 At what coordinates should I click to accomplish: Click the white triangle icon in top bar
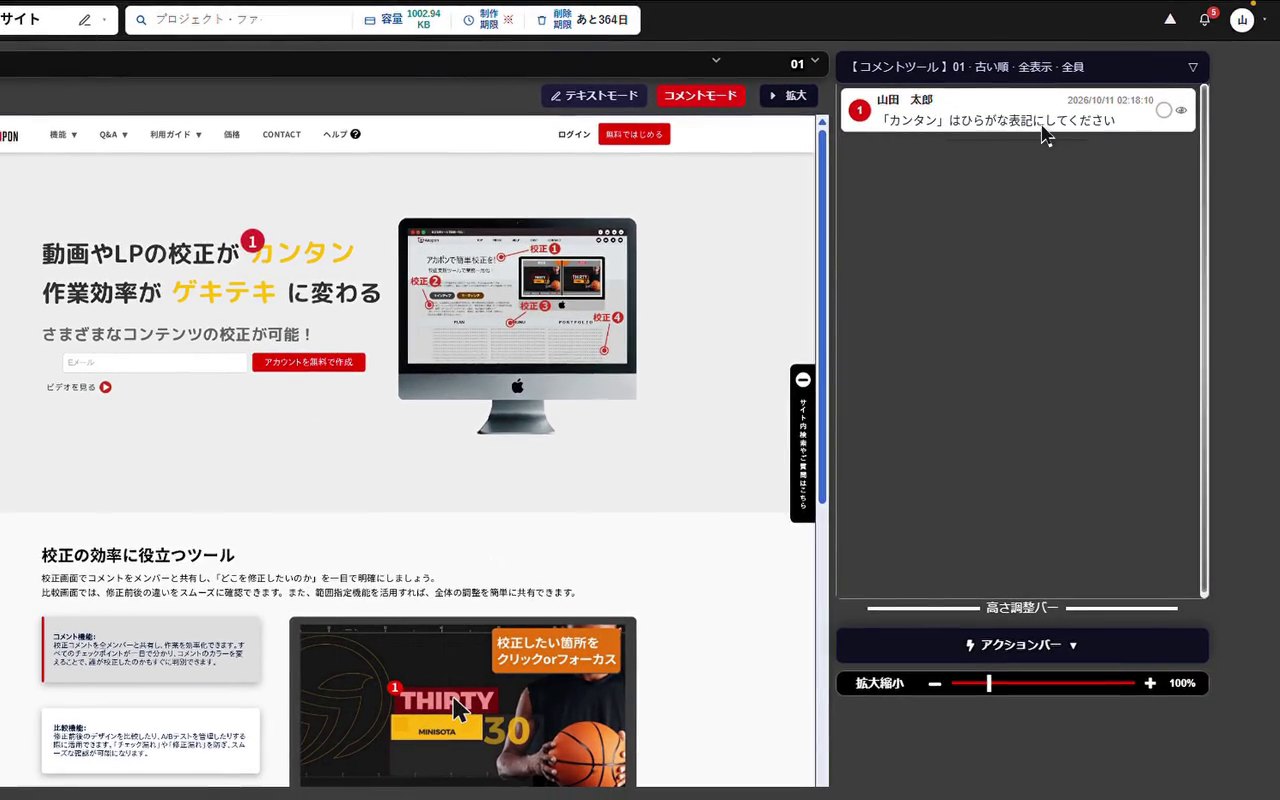[1170, 19]
